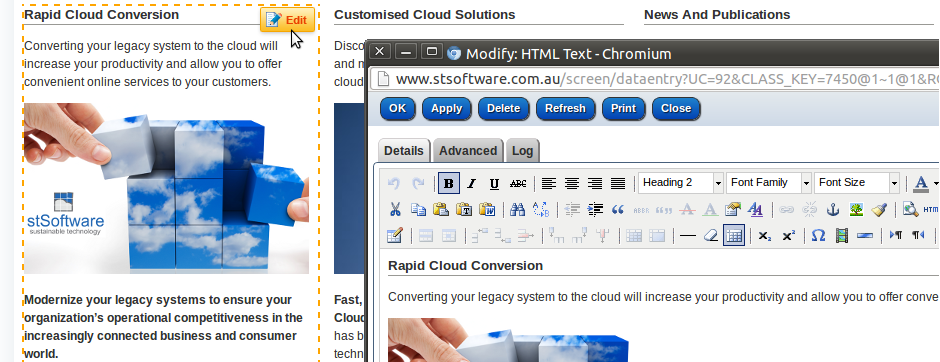Set right-to-left text direction

tap(918, 236)
